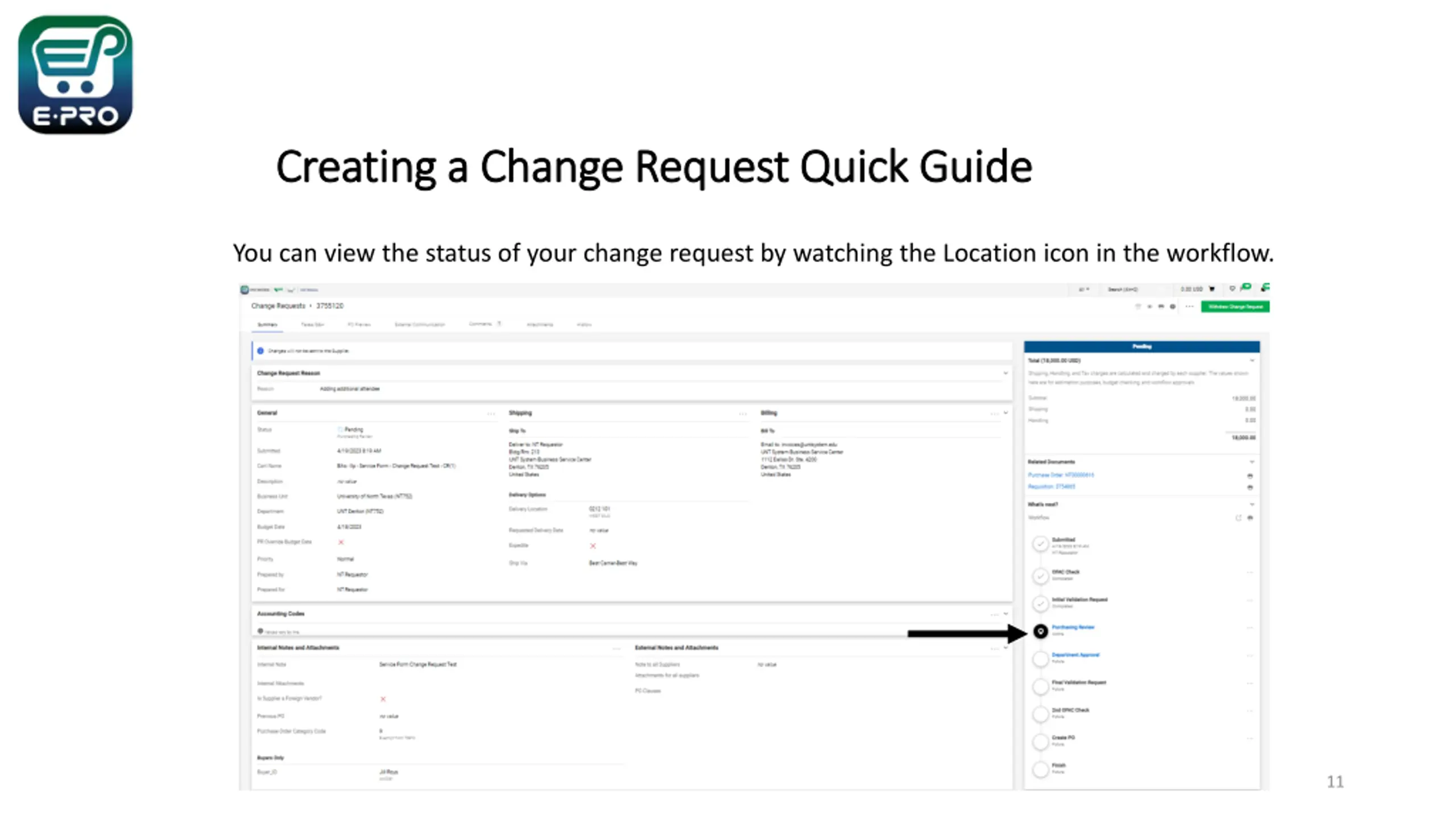Viewport: 1456px width, 819px height.
Task: Open the General section three-dots menu
Action: (491, 414)
